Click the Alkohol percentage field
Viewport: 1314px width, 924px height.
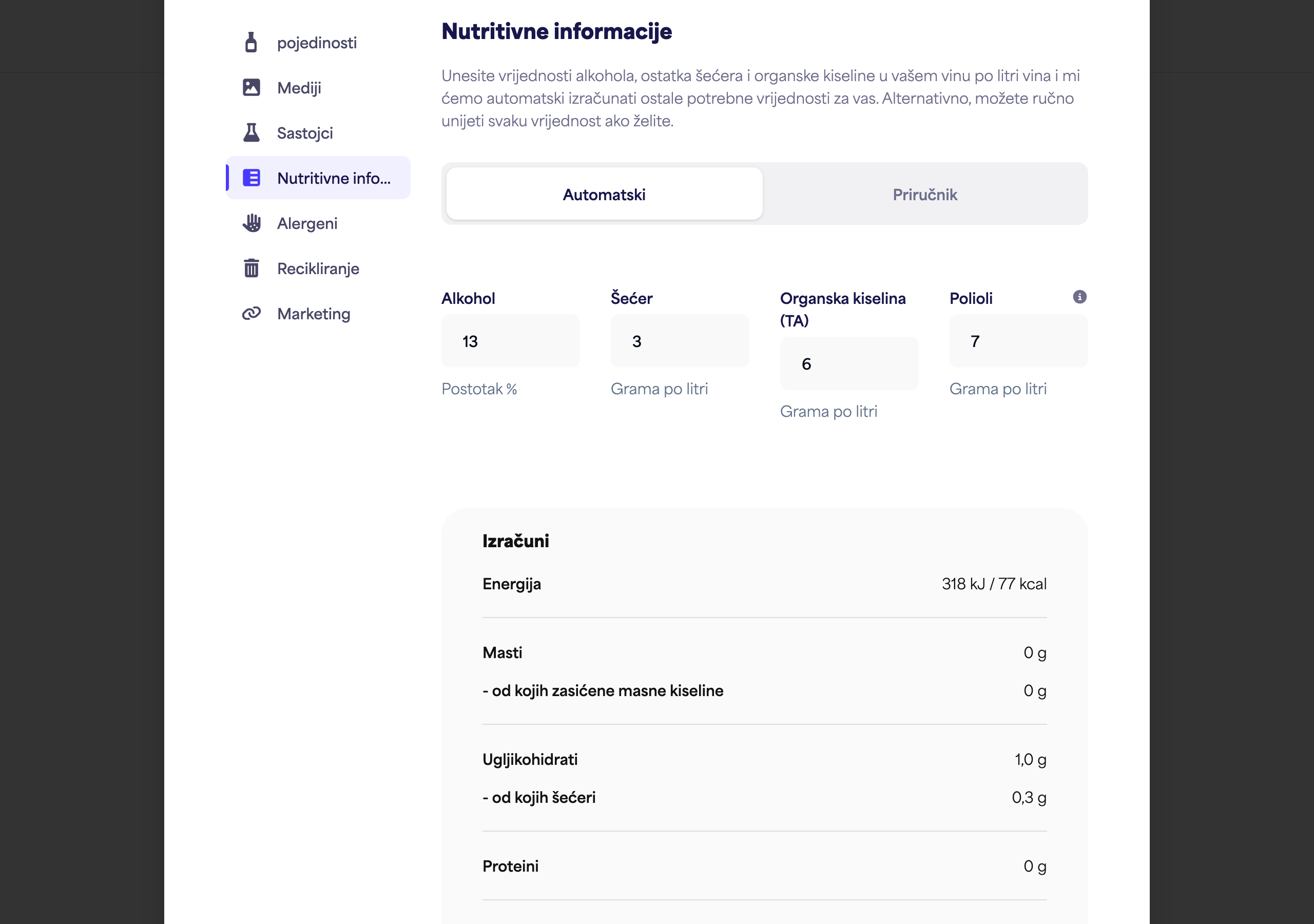pyautogui.click(x=511, y=341)
